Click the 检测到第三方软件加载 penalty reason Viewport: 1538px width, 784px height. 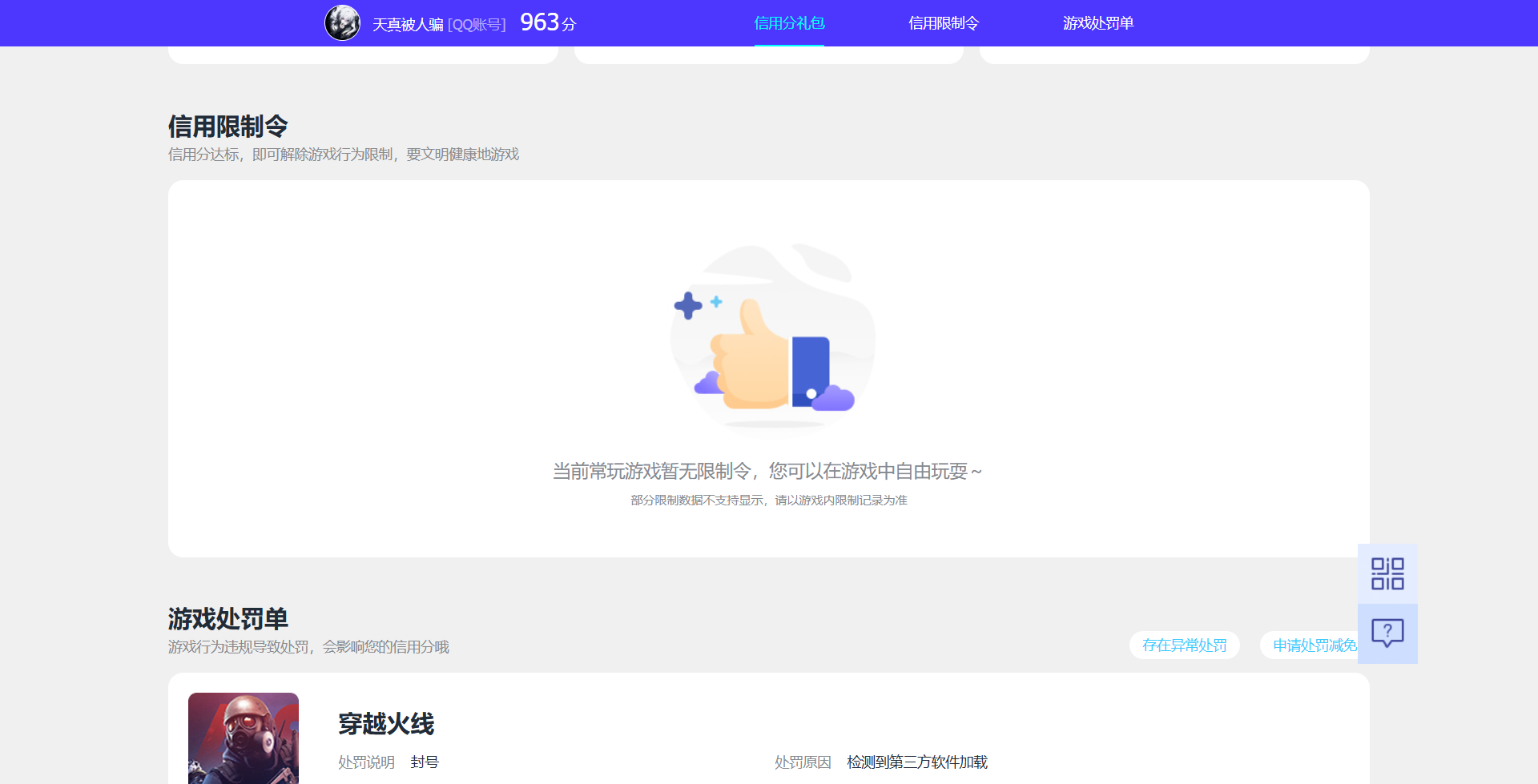point(917,762)
